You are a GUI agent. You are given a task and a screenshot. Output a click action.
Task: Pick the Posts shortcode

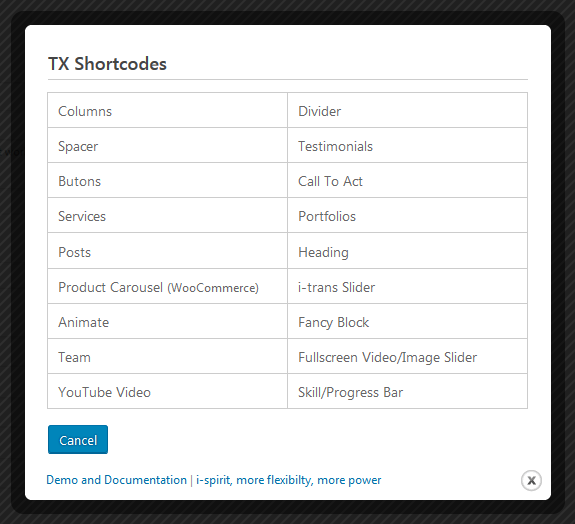point(167,250)
